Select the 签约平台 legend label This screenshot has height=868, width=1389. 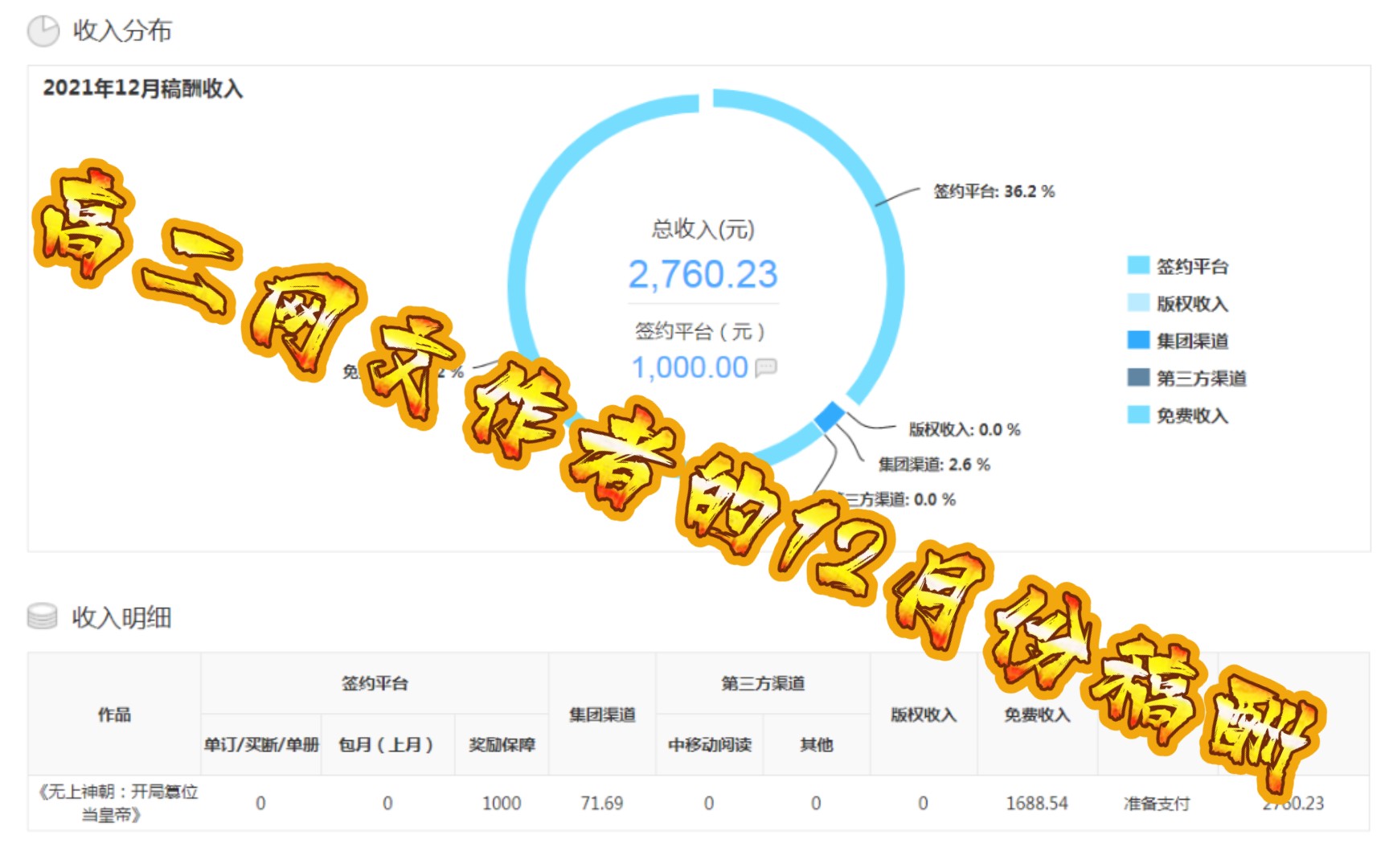[1192, 266]
